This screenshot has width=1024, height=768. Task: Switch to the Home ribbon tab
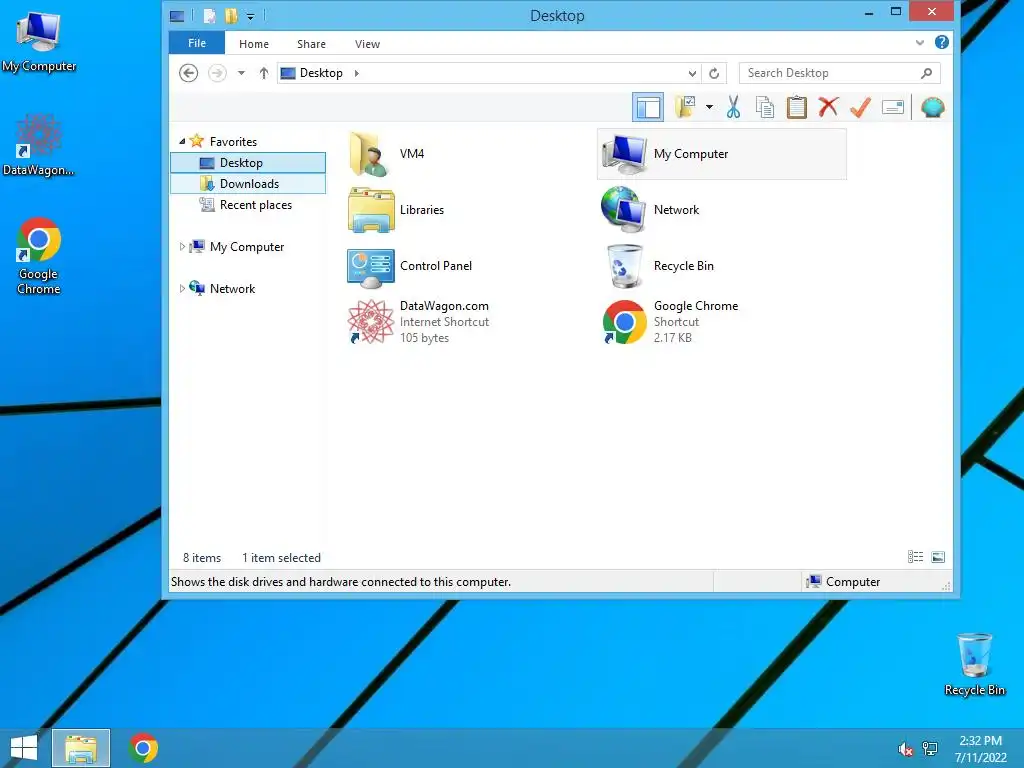pyautogui.click(x=254, y=44)
